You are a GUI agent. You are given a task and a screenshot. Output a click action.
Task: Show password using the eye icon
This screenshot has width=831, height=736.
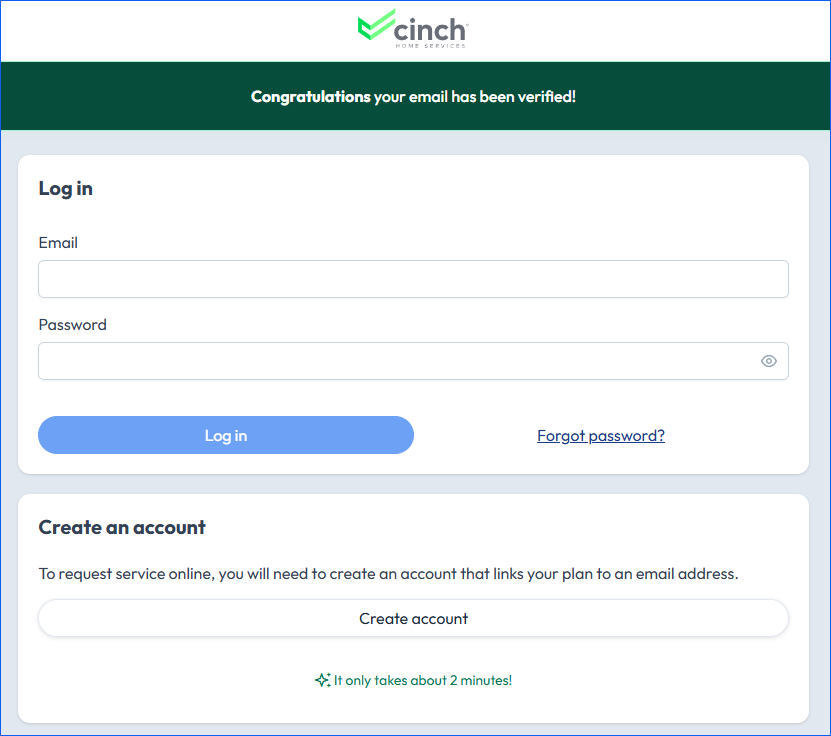(x=768, y=361)
